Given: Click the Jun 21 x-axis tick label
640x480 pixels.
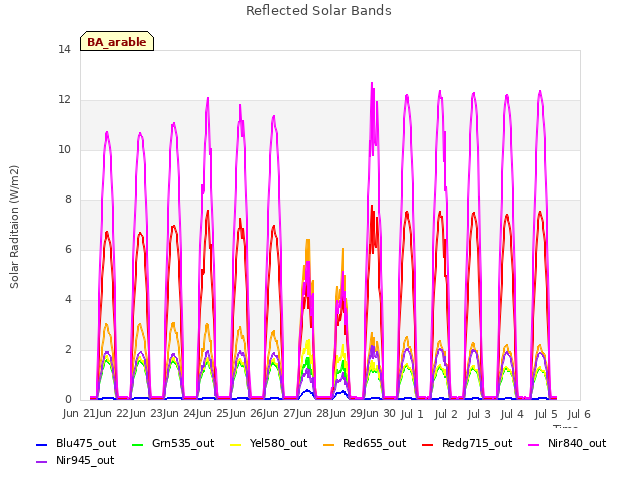Looking at the screenshot, I should 79,413.
